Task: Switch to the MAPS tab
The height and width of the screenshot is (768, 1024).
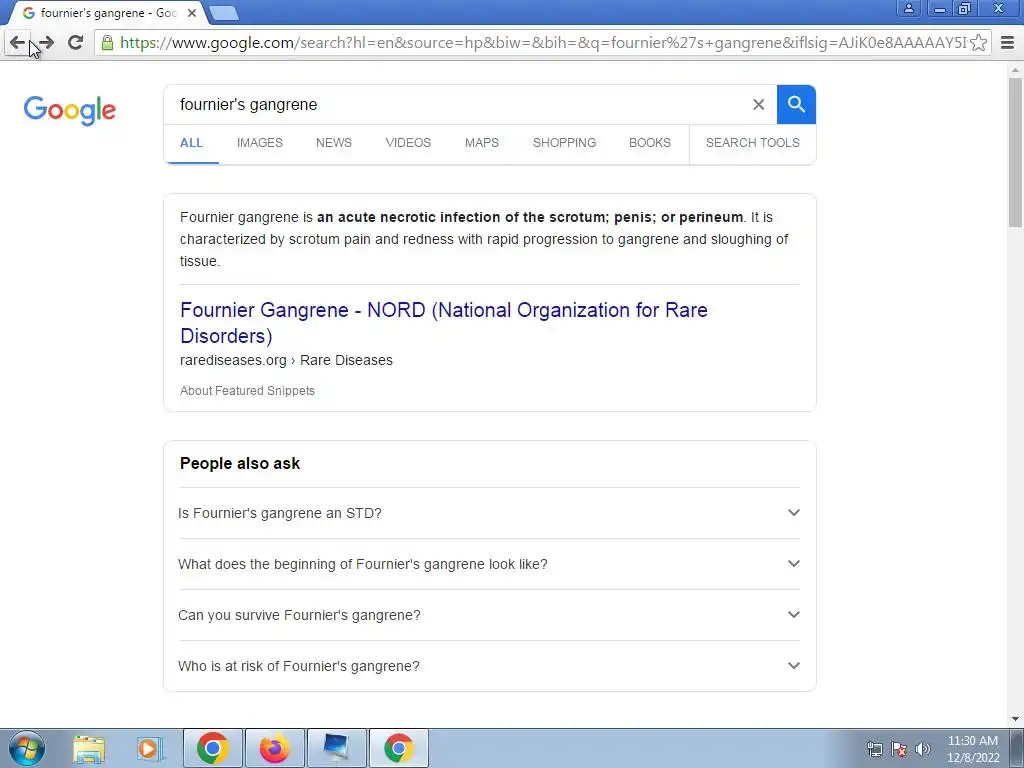Action: (482, 143)
